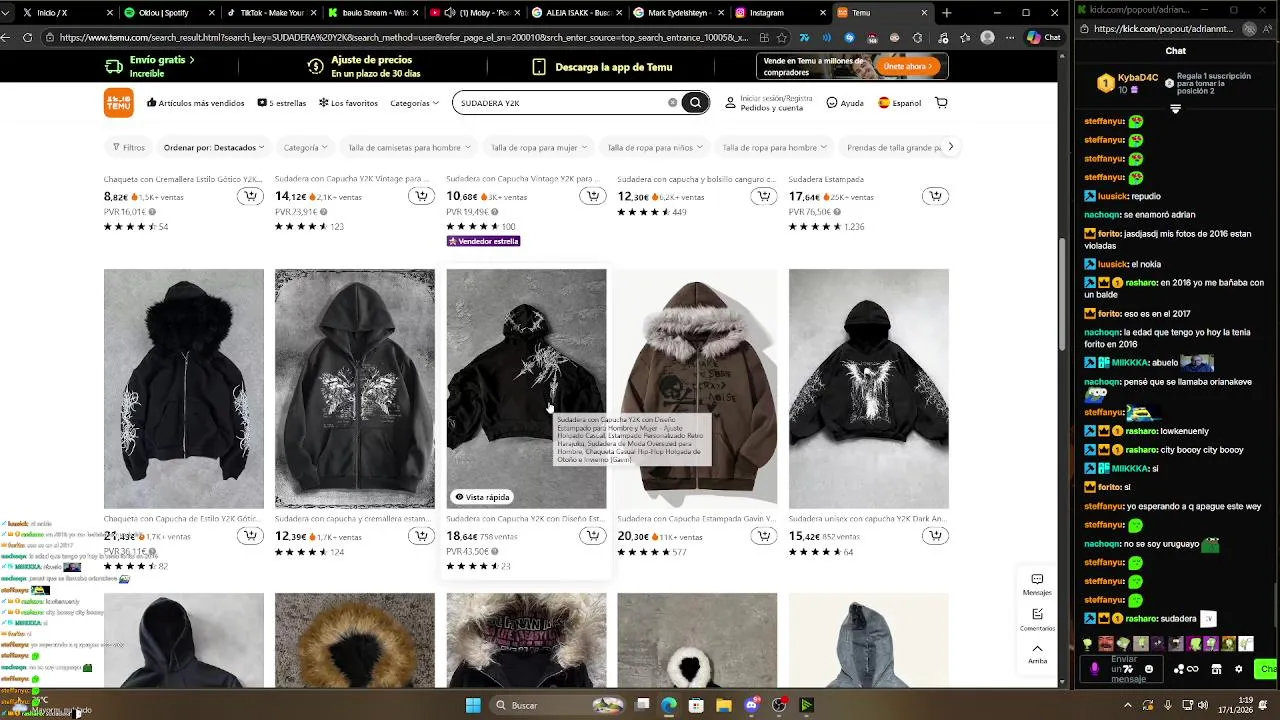
Task: Add the 20,30€ Gavin hoodie to cart
Action: click(x=764, y=536)
